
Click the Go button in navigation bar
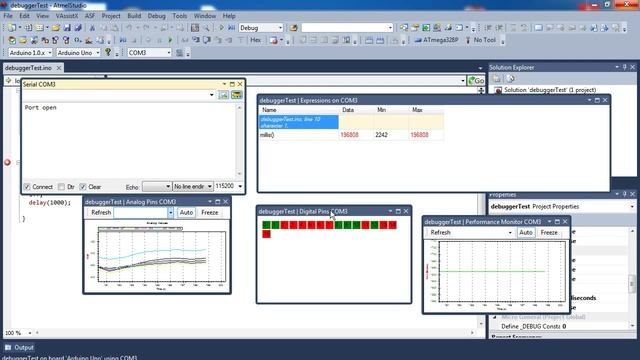tap(476, 80)
